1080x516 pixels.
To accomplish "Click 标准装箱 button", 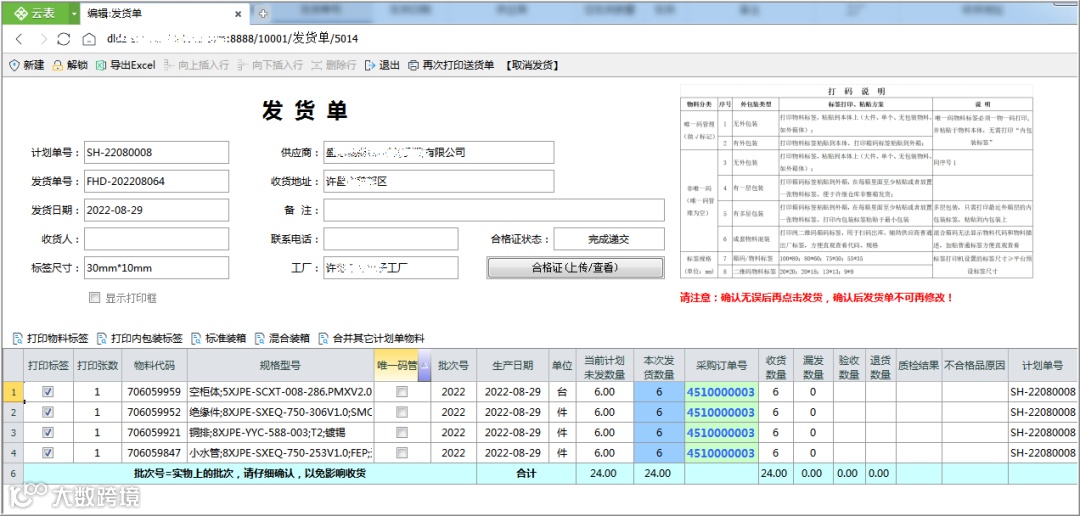I will coord(218,339).
